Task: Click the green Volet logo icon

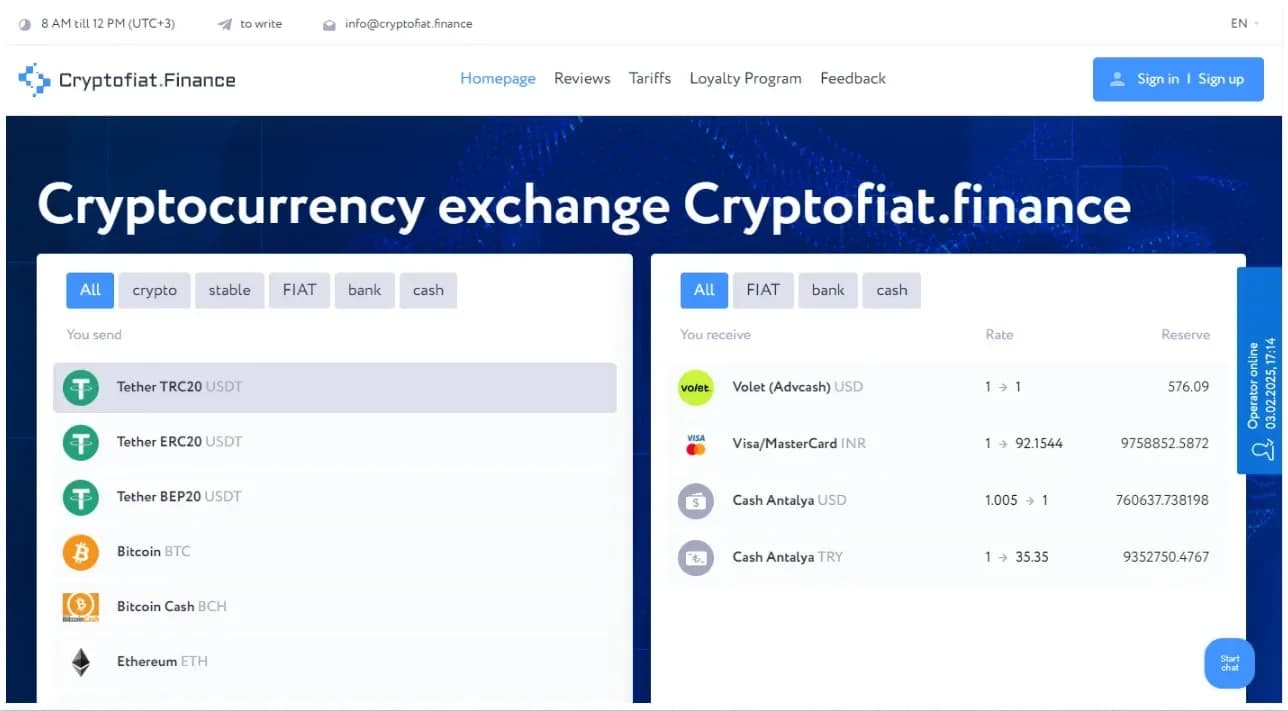Action: click(695, 387)
